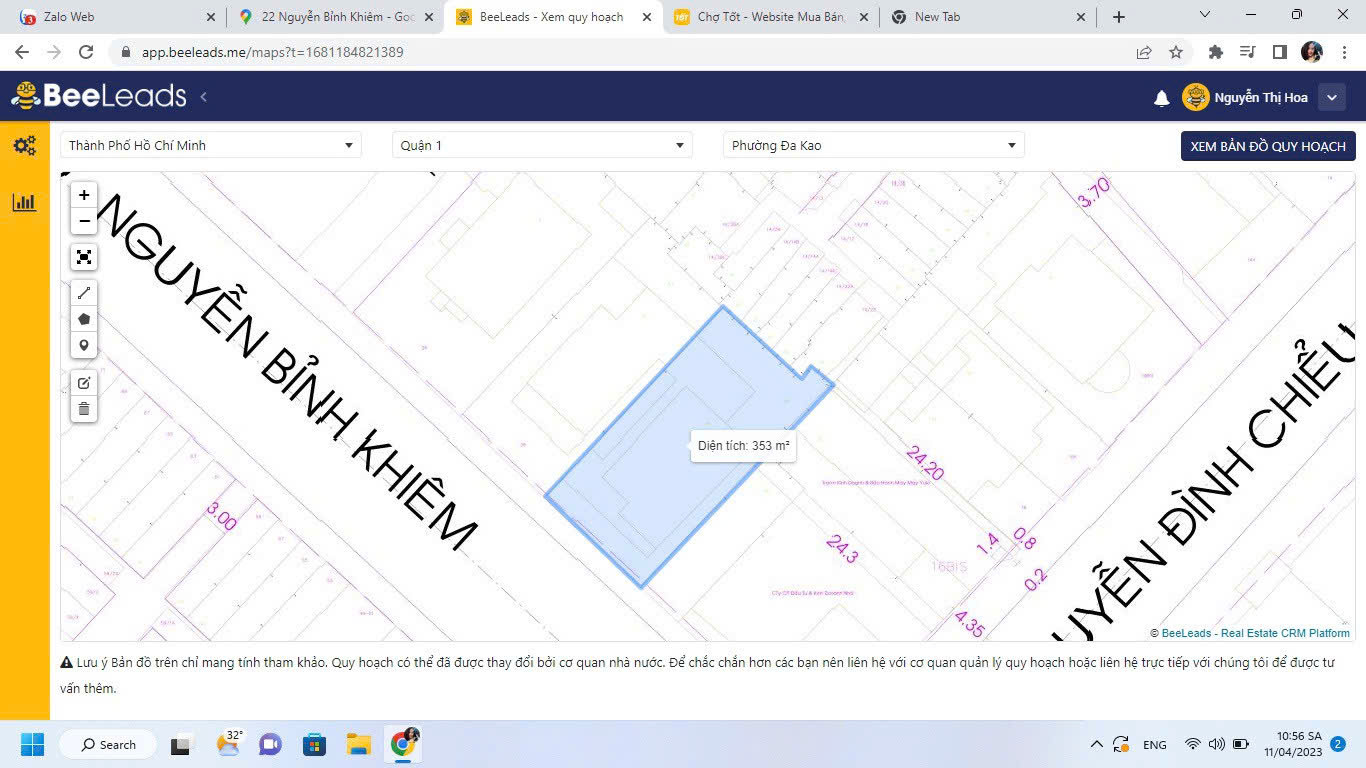
Task: Collapse the sidebar using the arrow beside the BeeLeads logo
Action: tap(204, 97)
